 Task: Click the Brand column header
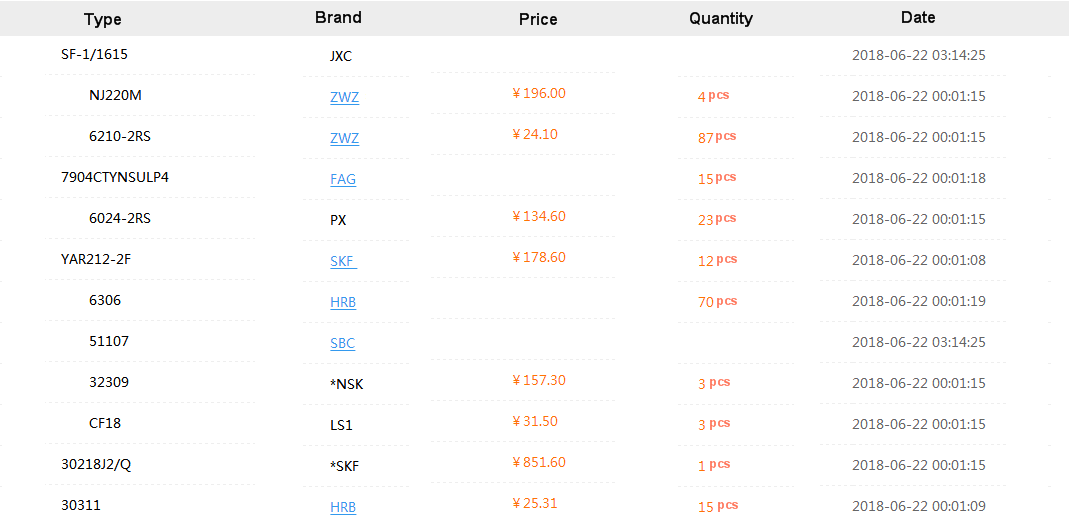click(338, 17)
